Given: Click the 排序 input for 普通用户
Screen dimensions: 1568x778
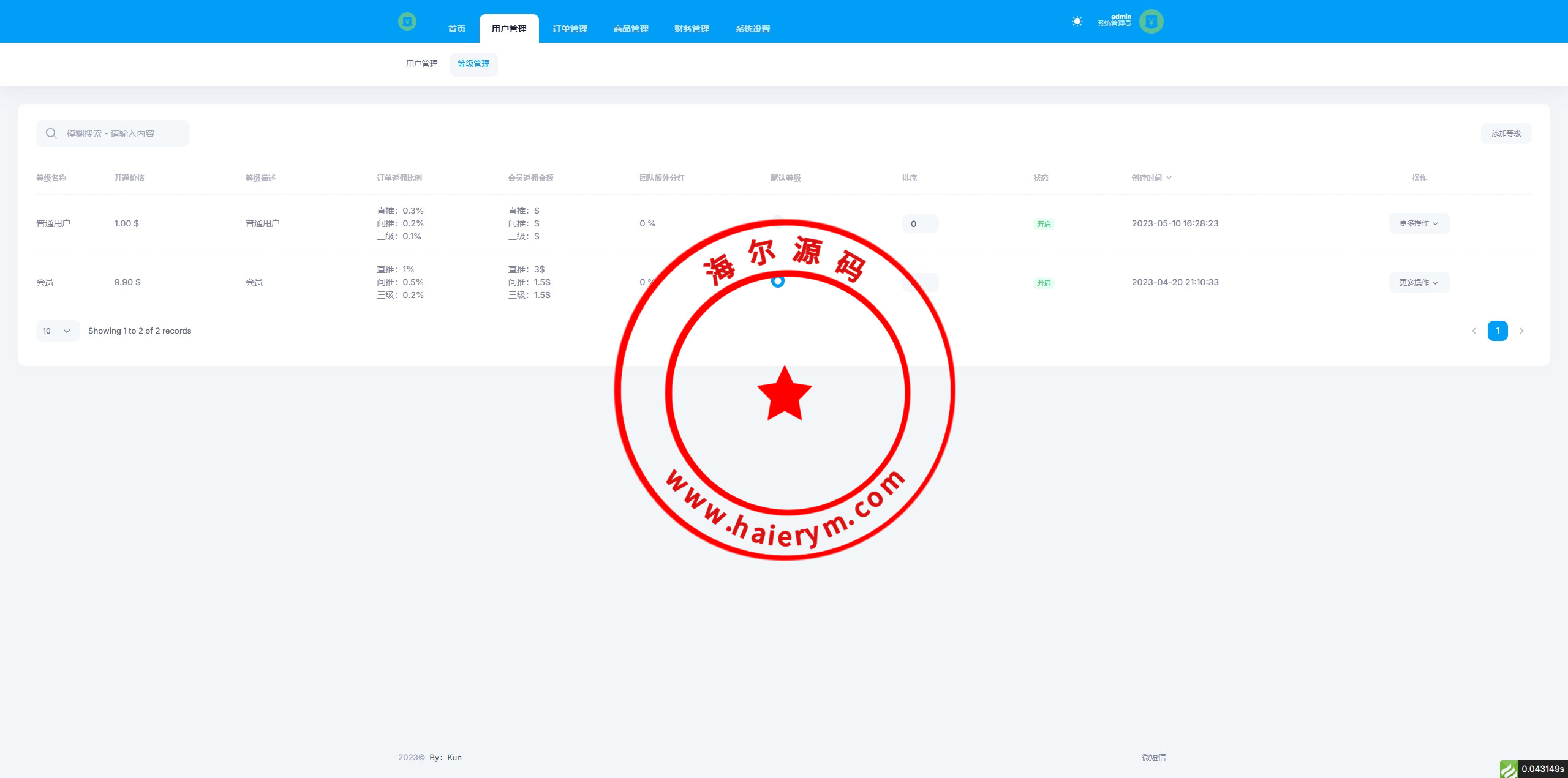Looking at the screenshot, I should (919, 224).
